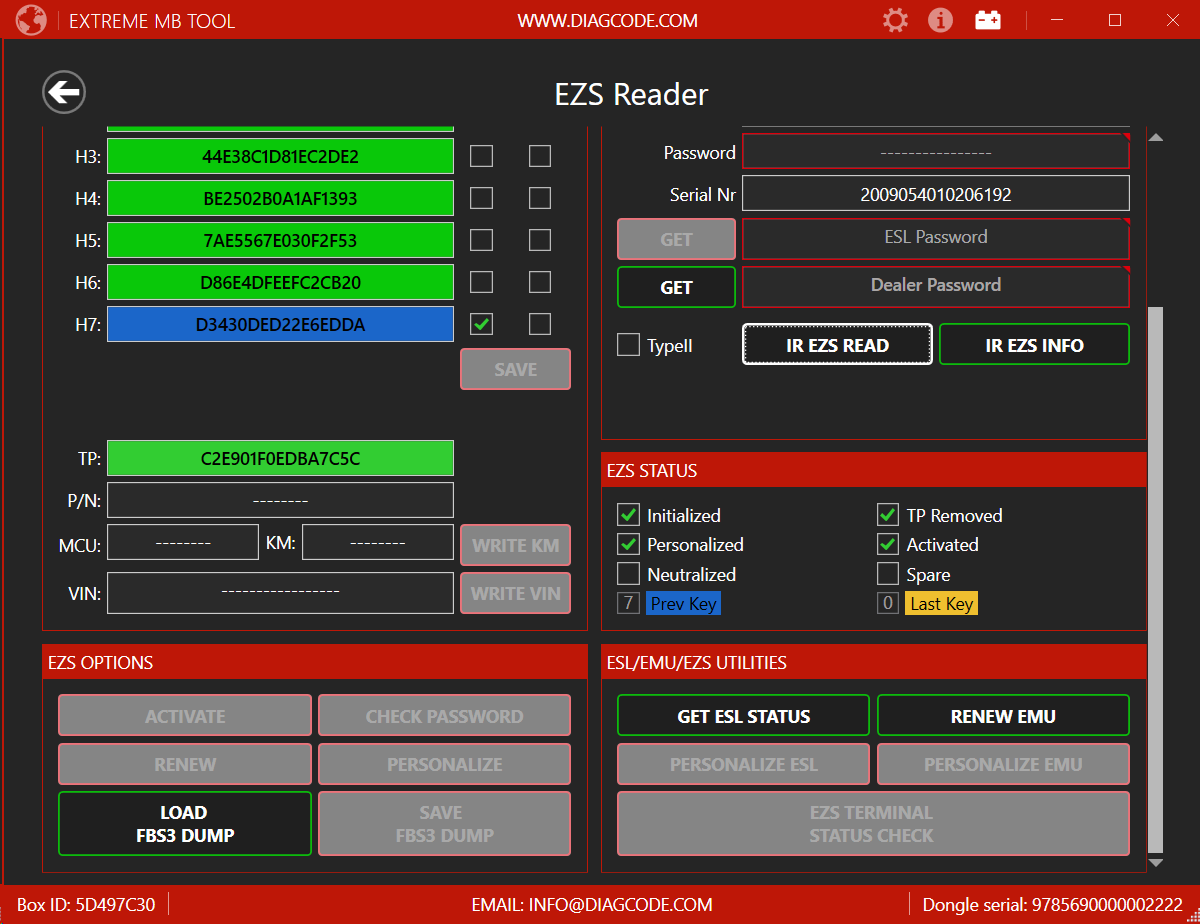Image resolution: width=1200 pixels, height=924 pixels.
Task: Check the Spare status checkbox
Action: pyautogui.click(x=888, y=574)
